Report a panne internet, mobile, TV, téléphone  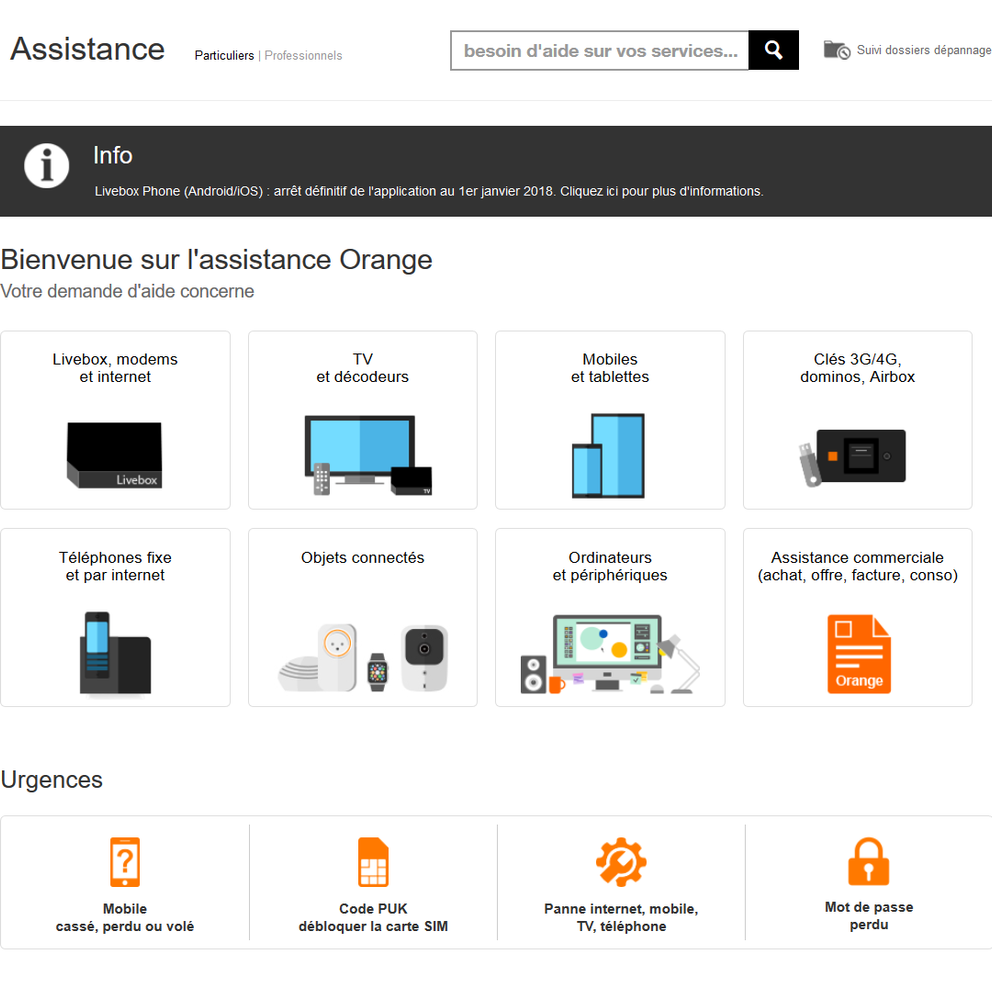pos(620,862)
